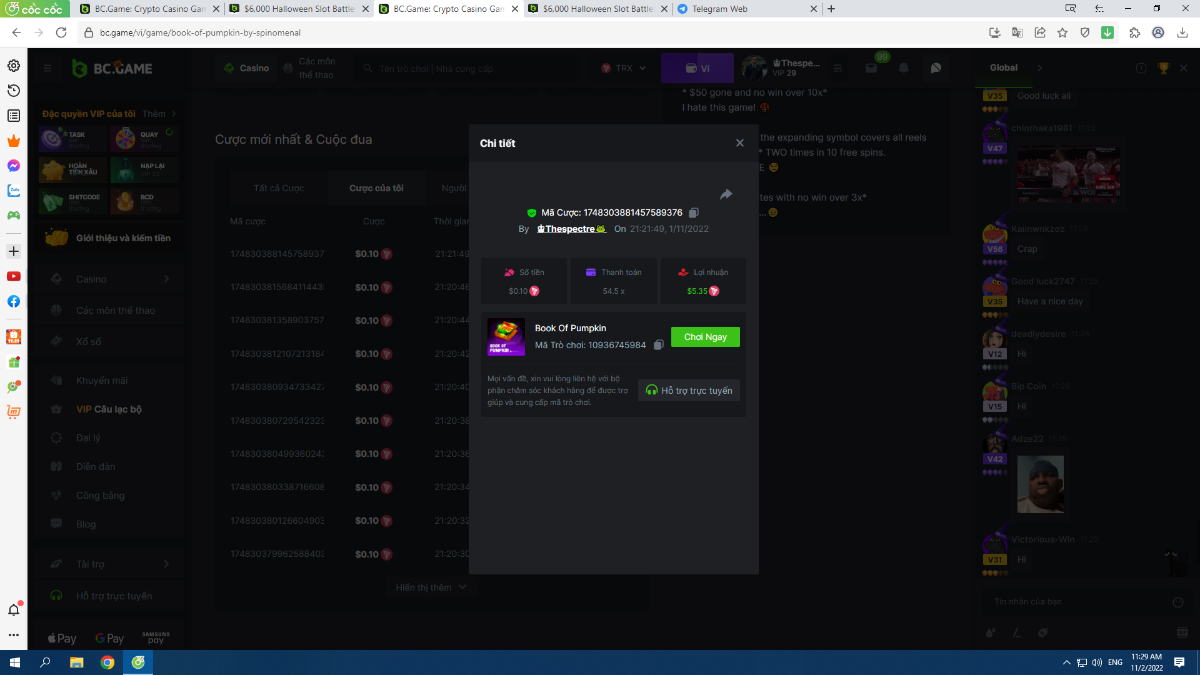Open Hỗ trợ trực tuyến support button
The width and height of the screenshot is (1200, 675).
[x=689, y=390]
